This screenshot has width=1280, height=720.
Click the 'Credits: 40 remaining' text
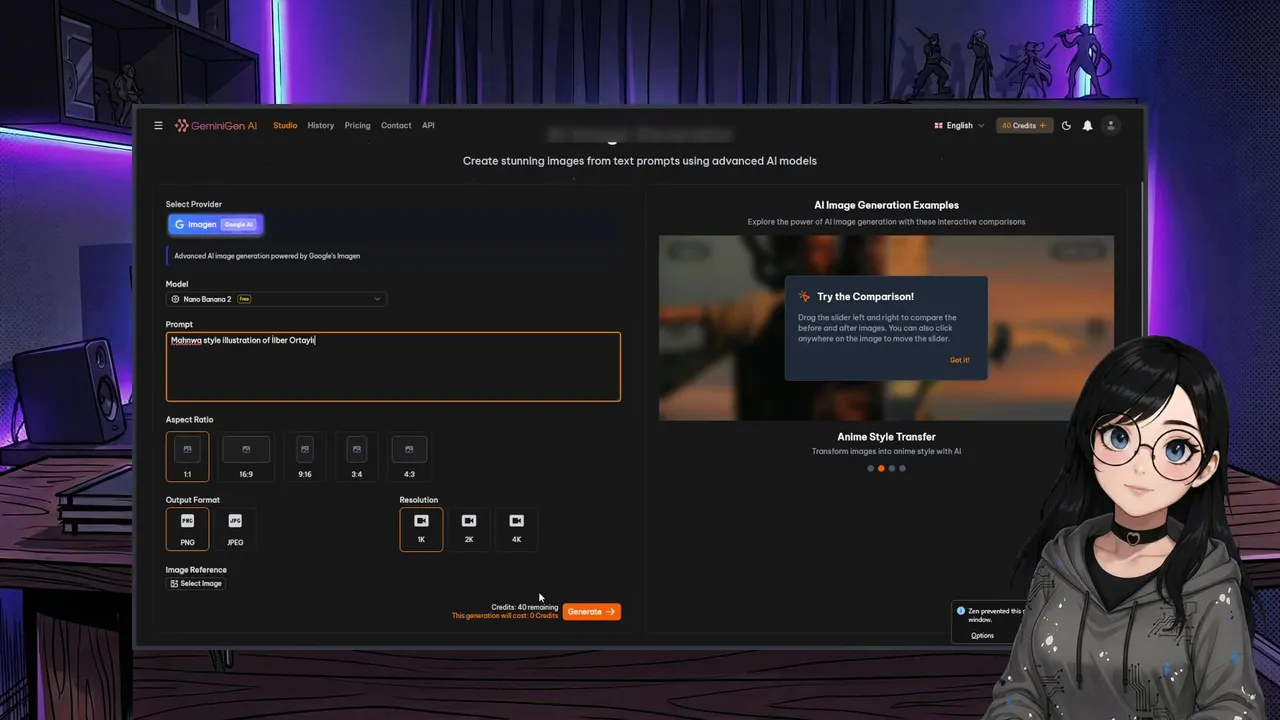coord(524,607)
